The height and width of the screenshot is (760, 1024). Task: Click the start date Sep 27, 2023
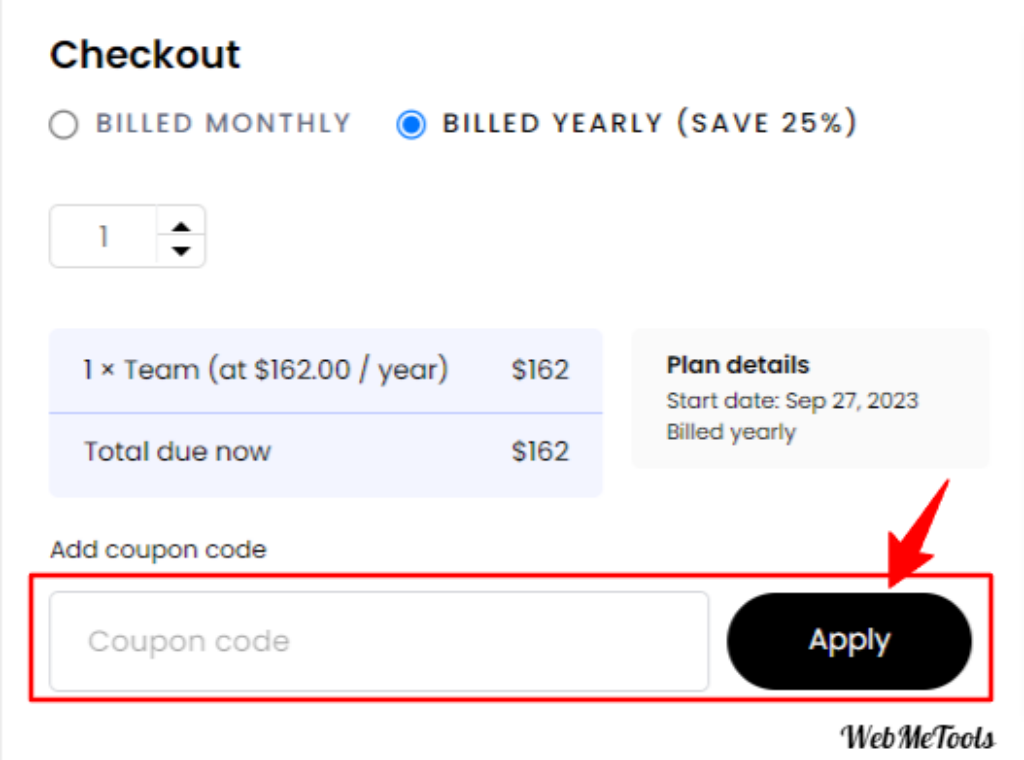(x=852, y=400)
